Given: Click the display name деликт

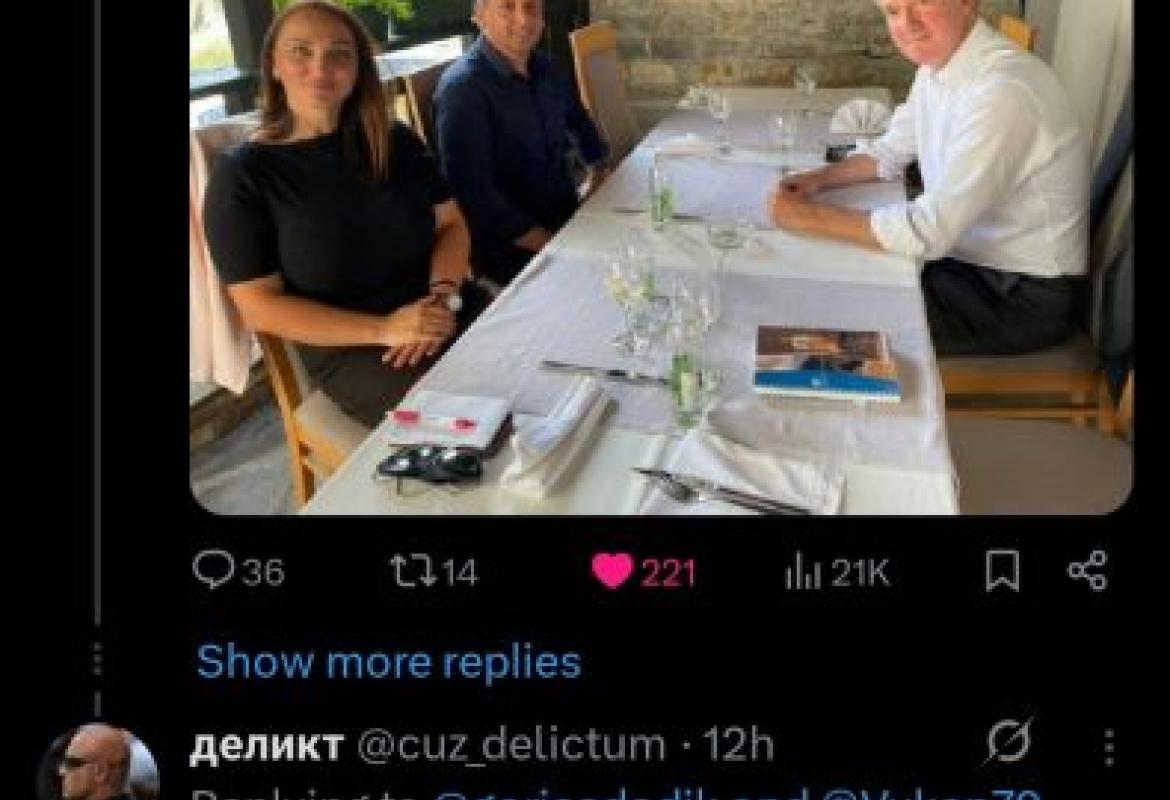Looking at the screenshot, I should (266, 745).
